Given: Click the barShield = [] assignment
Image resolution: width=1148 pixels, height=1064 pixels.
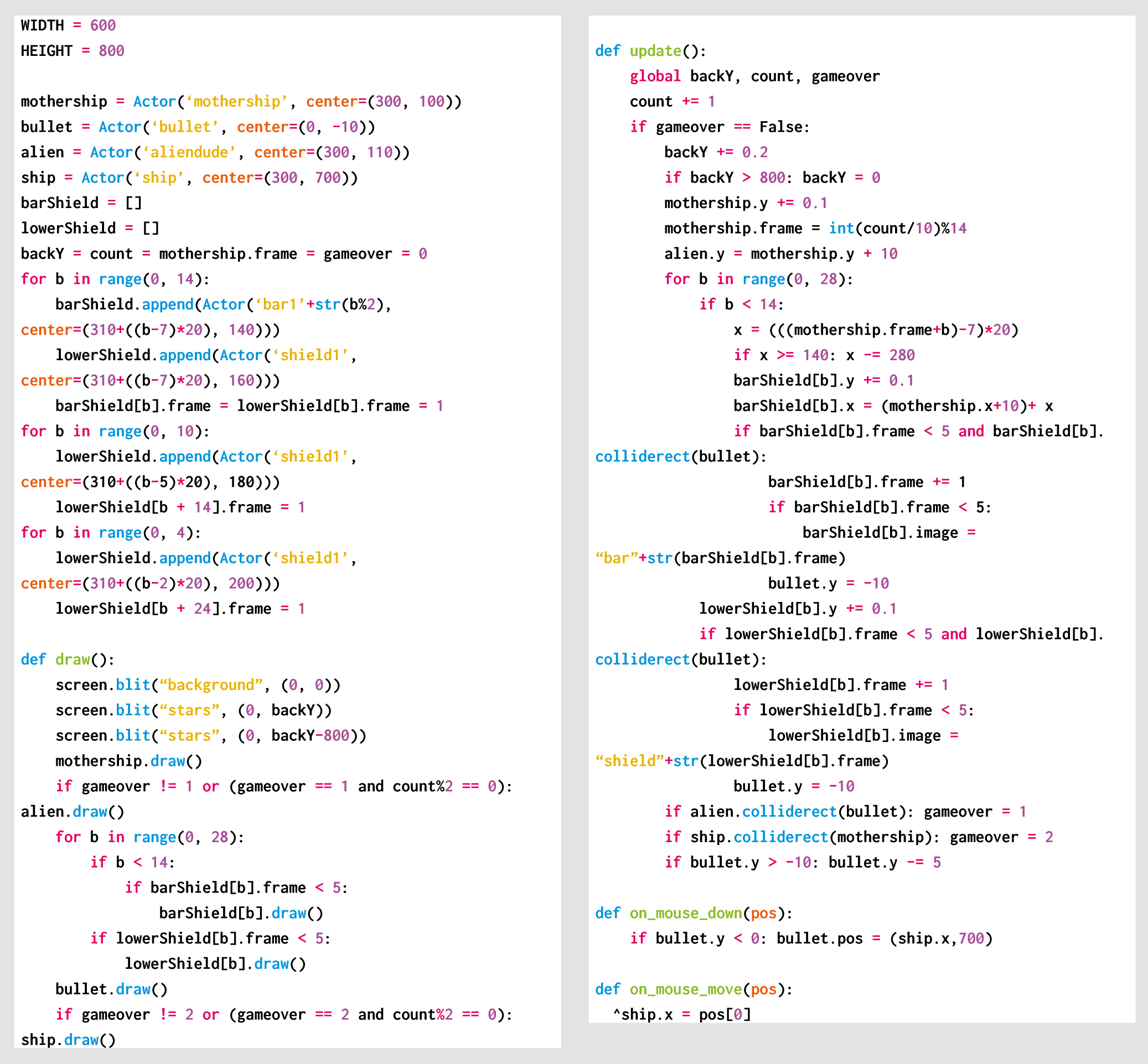Looking at the screenshot, I should [x=81, y=203].
